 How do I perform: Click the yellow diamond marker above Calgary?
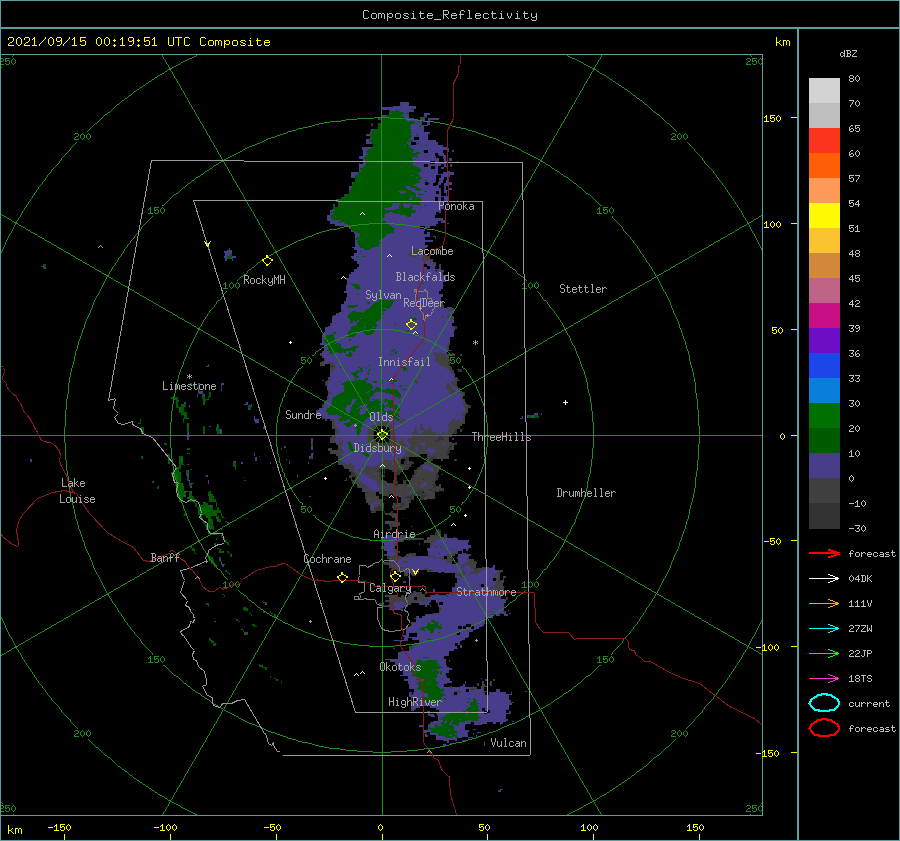tap(395, 576)
